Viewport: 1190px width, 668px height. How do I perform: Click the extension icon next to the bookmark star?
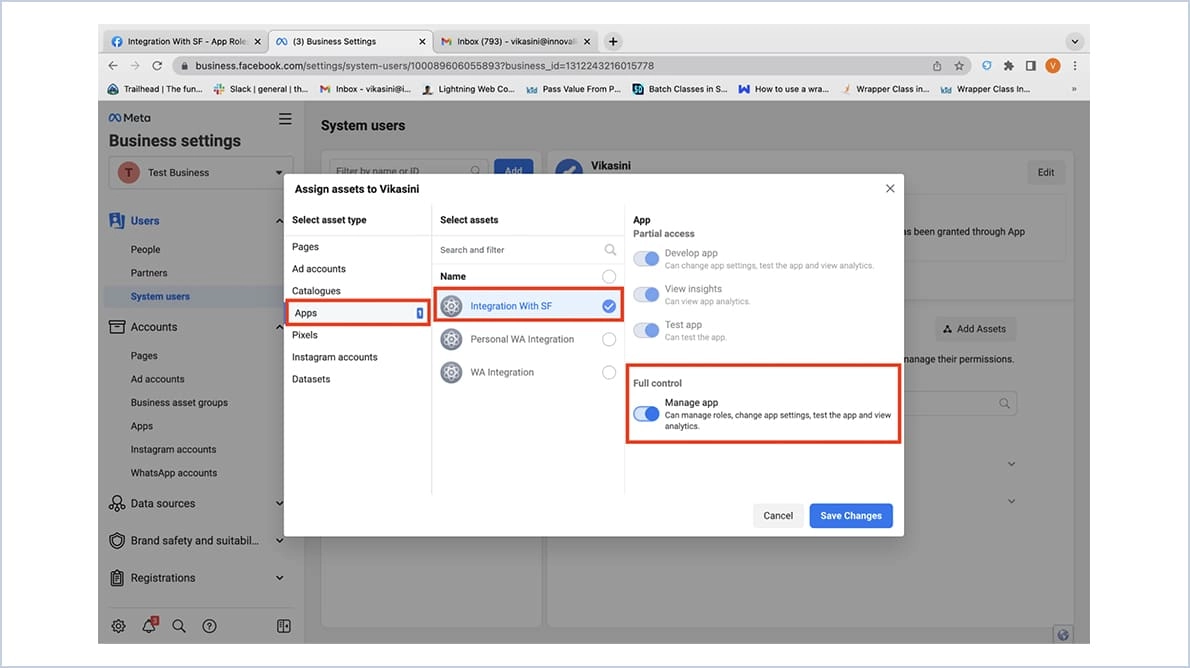coord(987,66)
